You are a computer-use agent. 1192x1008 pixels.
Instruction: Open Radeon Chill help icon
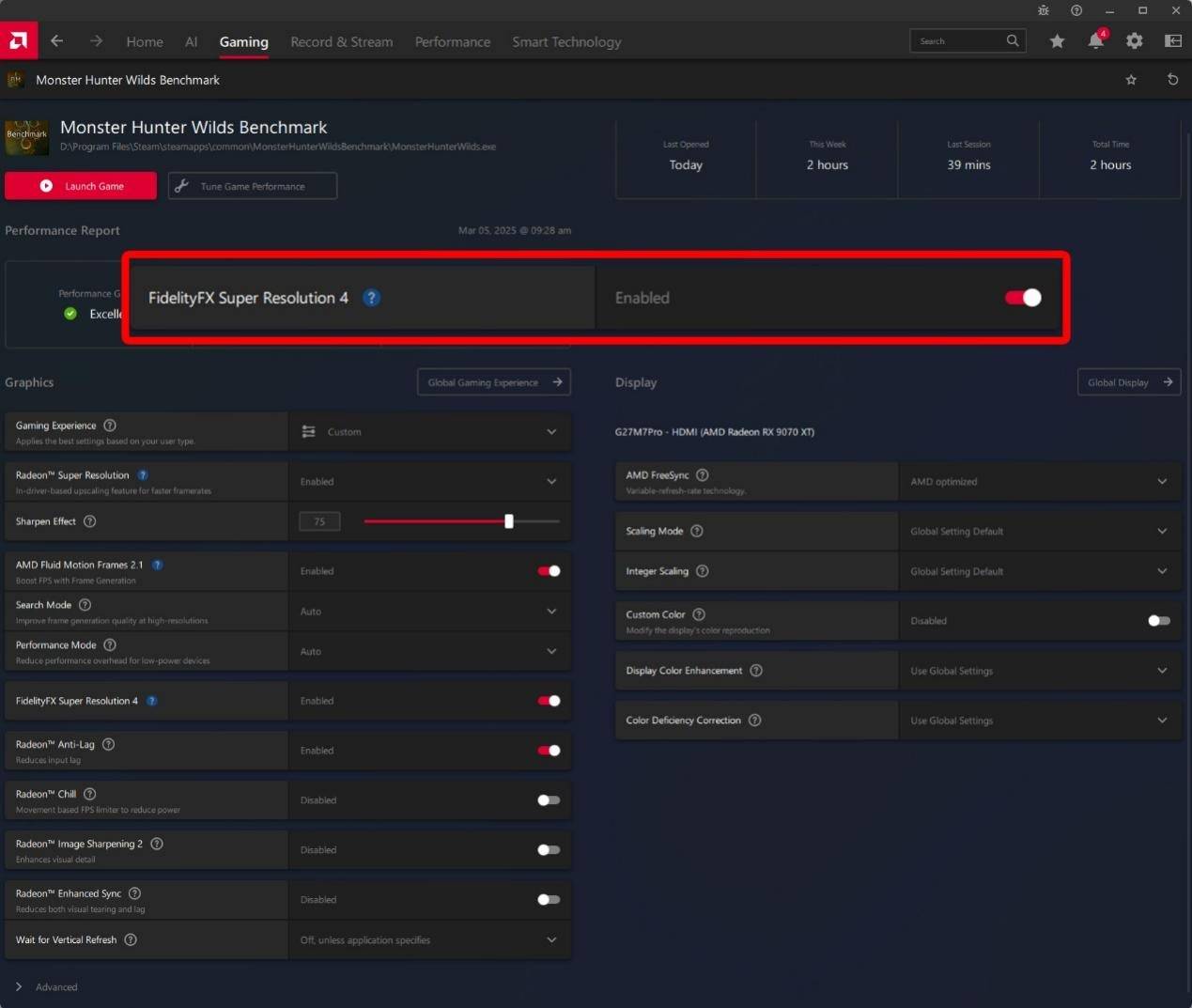90,794
